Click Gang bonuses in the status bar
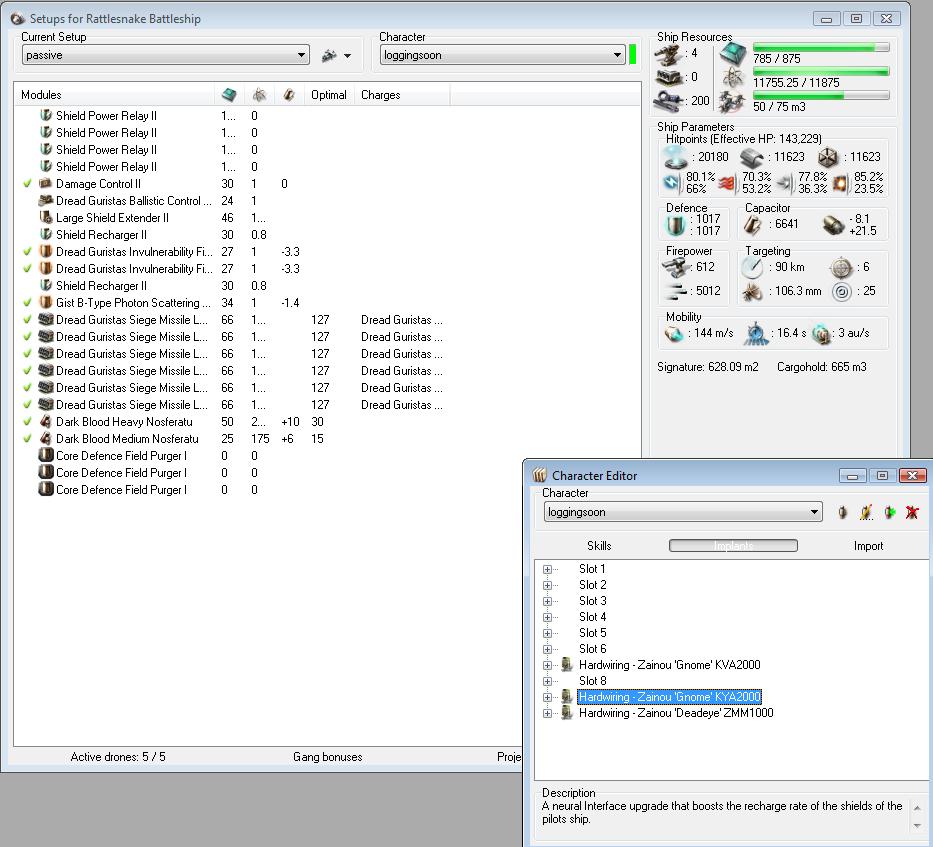 tap(327, 757)
